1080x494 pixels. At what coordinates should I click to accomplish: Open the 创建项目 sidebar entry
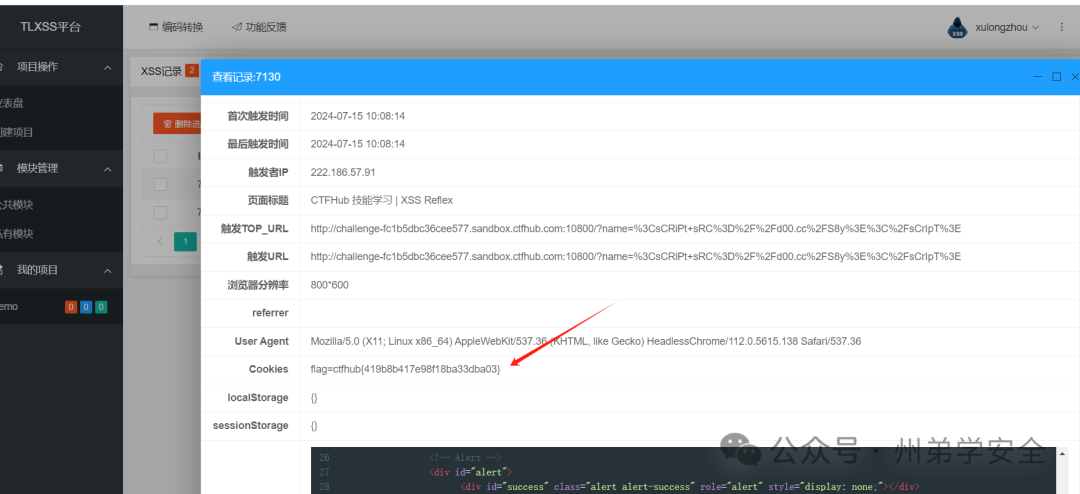61,132
